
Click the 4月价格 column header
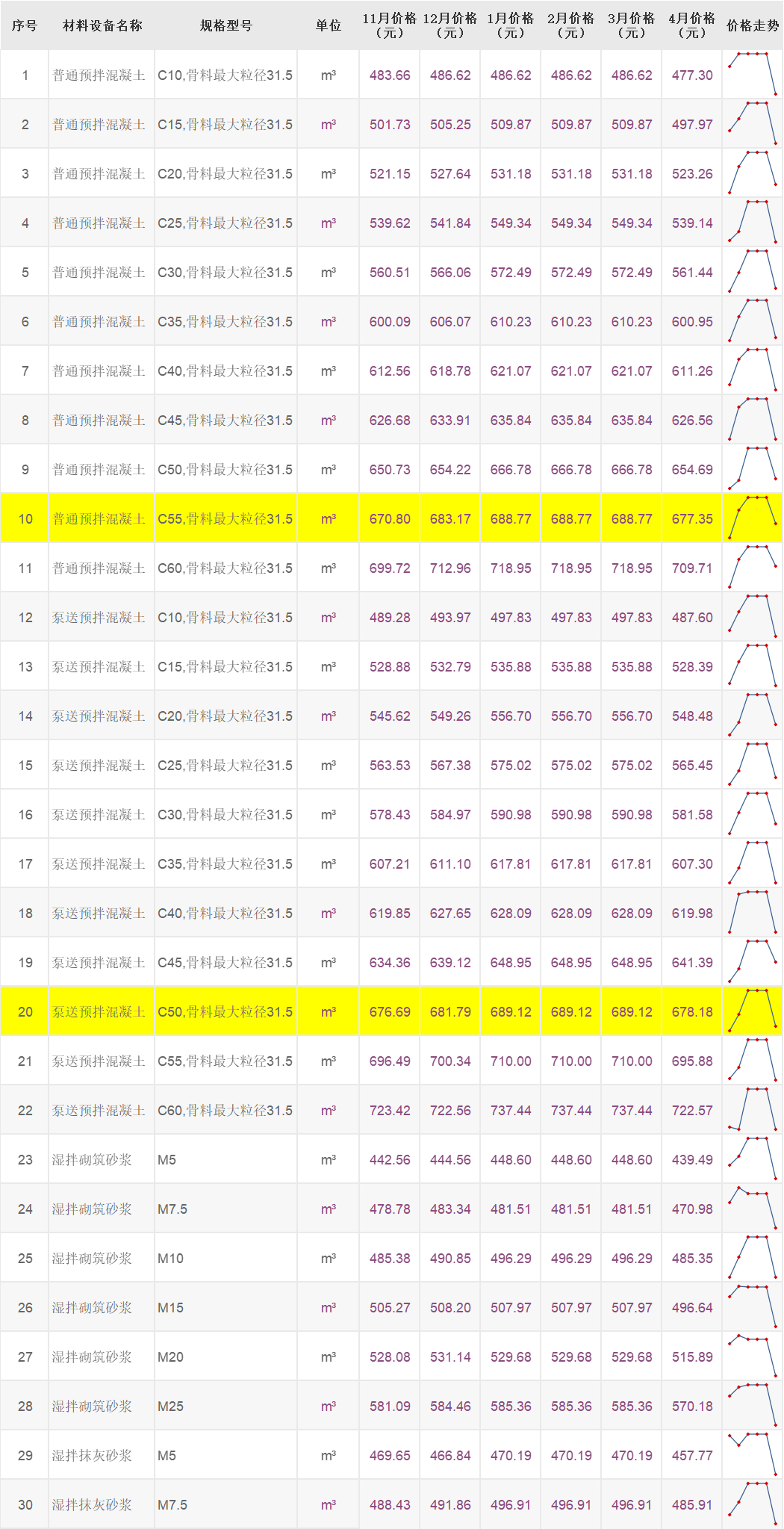pyautogui.click(x=691, y=25)
